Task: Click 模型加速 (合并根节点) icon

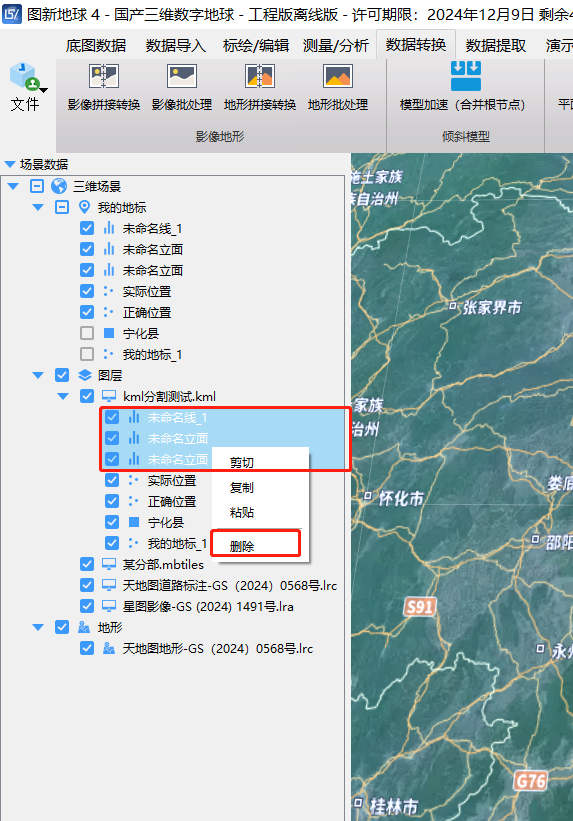Action: [x=466, y=76]
